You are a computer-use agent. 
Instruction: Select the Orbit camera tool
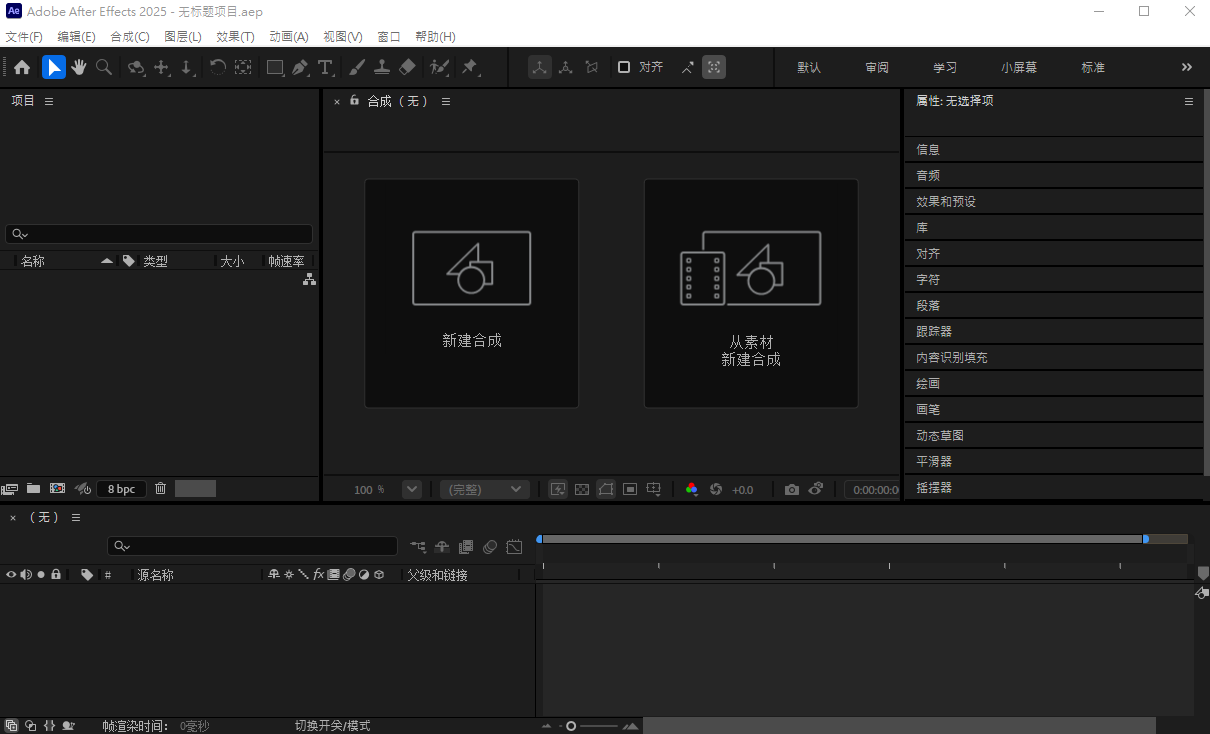136,67
